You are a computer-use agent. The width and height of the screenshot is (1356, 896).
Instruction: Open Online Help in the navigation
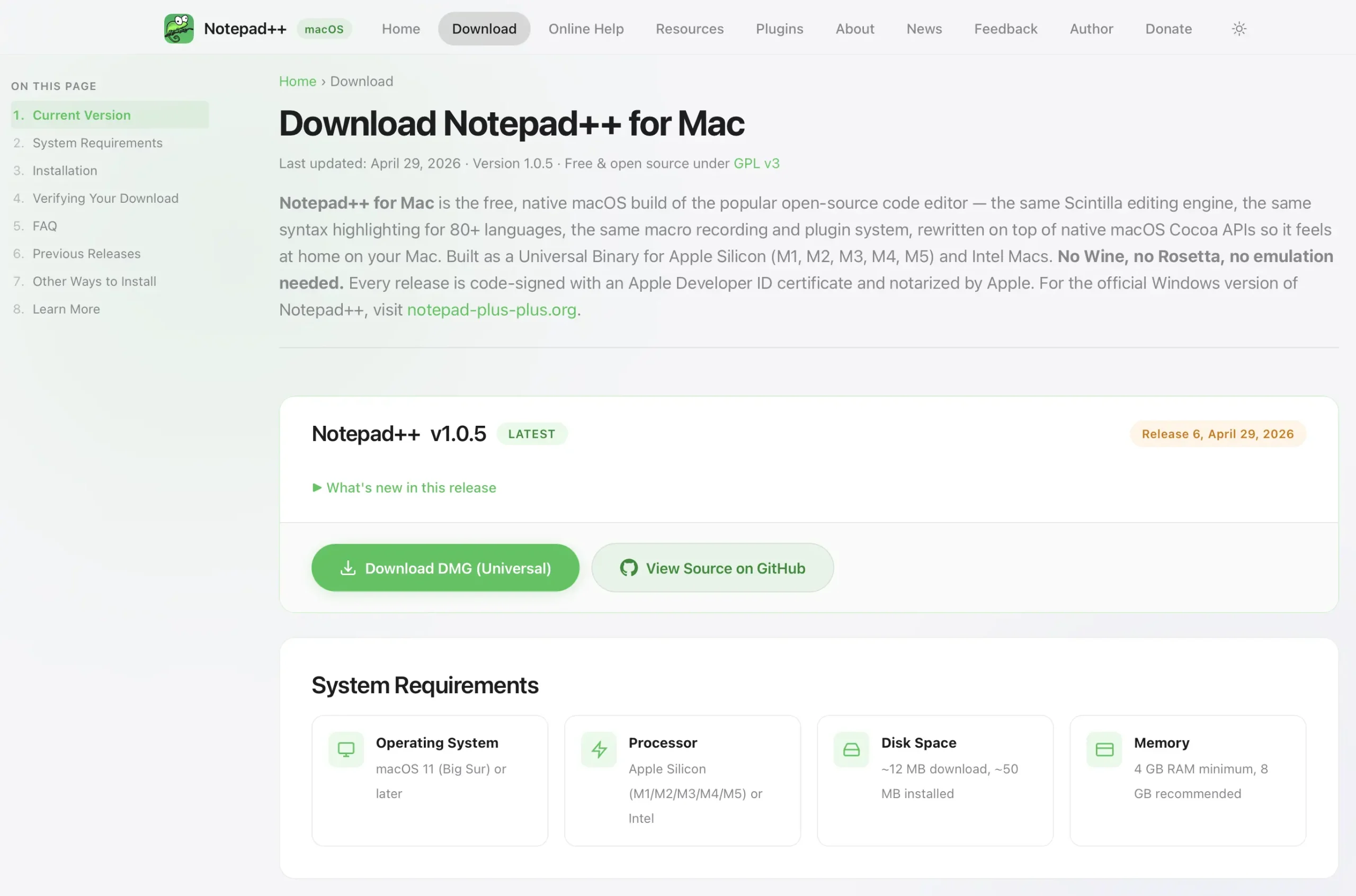pyautogui.click(x=586, y=29)
